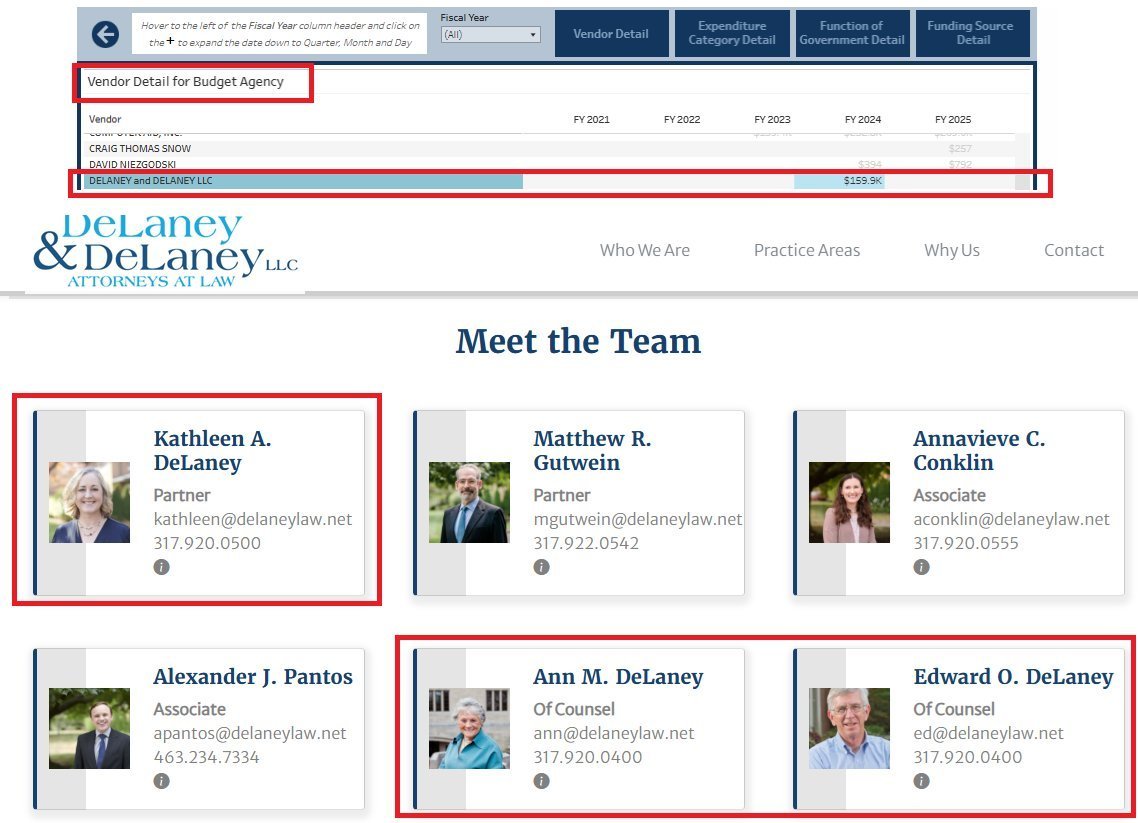Click Alexander J. Pantos name heading

point(253,676)
